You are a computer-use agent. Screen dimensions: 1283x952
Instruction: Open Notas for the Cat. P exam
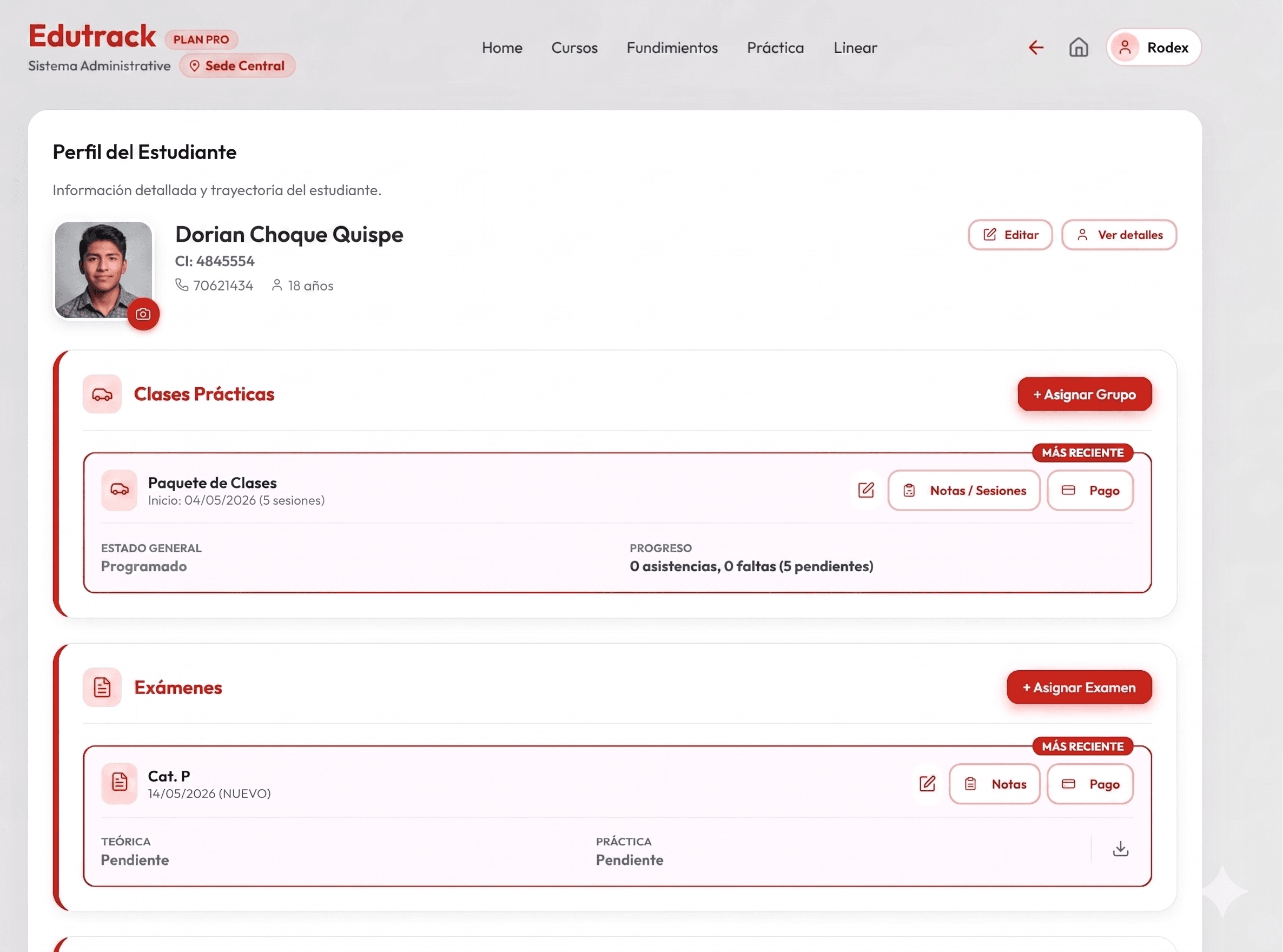994,784
